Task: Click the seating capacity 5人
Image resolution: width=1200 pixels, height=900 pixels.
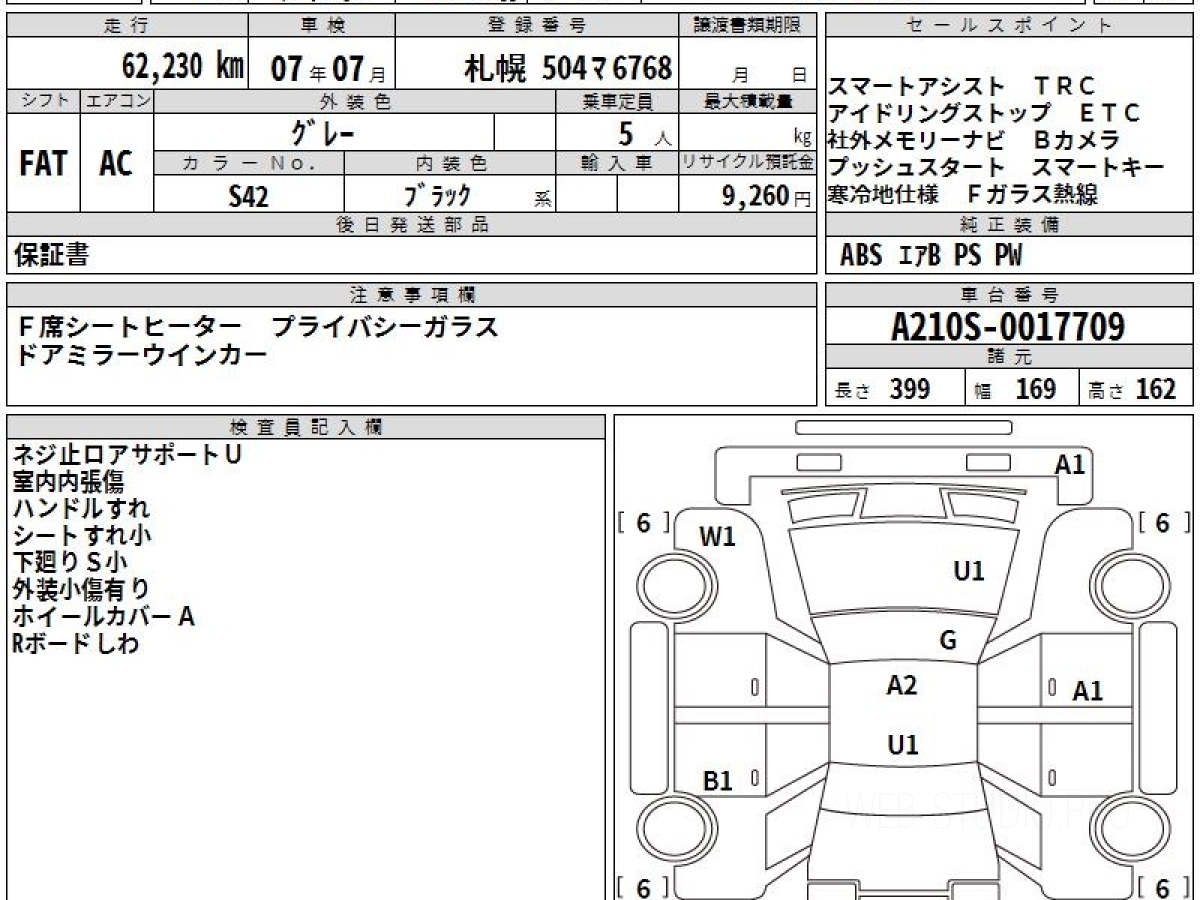Action: pyautogui.click(x=644, y=132)
